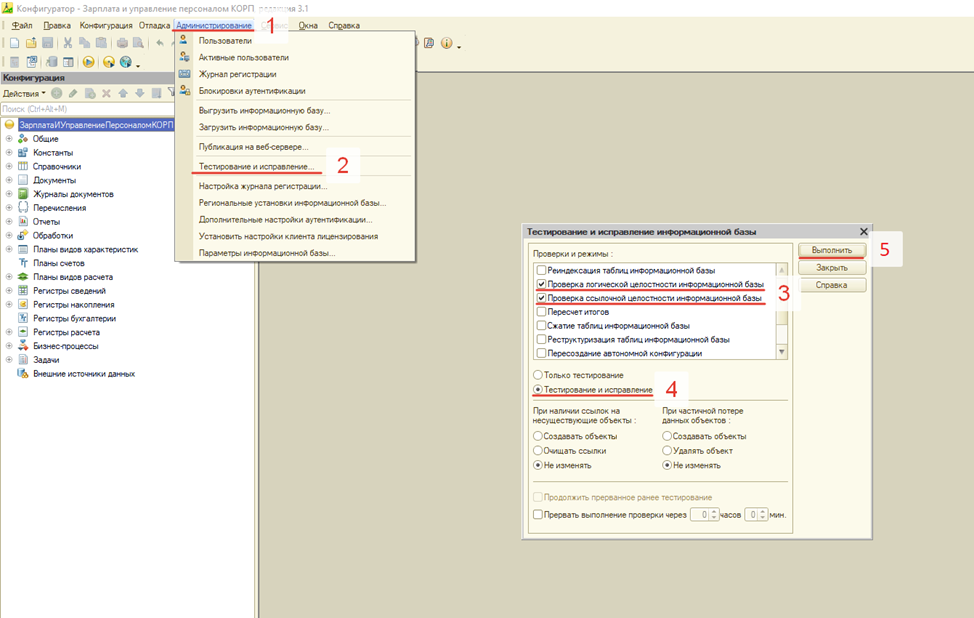Check Реиндексация таблиц информационной базы
974x618 pixels.
[541, 270]
